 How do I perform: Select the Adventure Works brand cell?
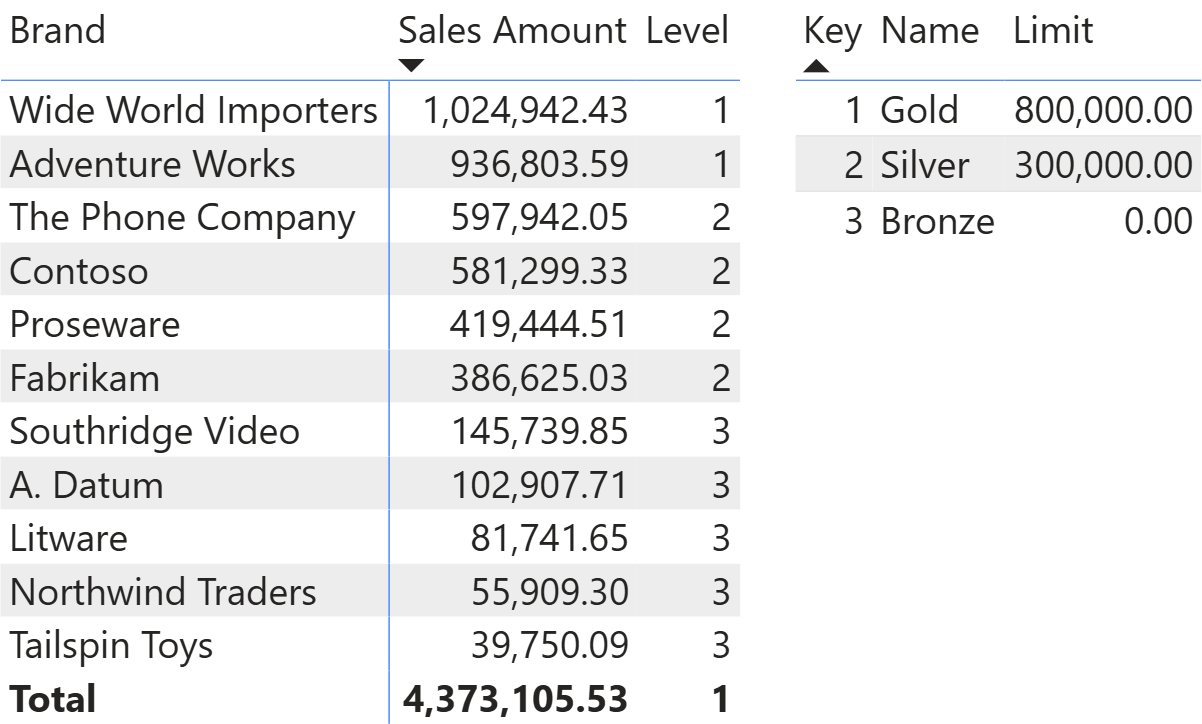pyautogui.click(x=152, y=164)
